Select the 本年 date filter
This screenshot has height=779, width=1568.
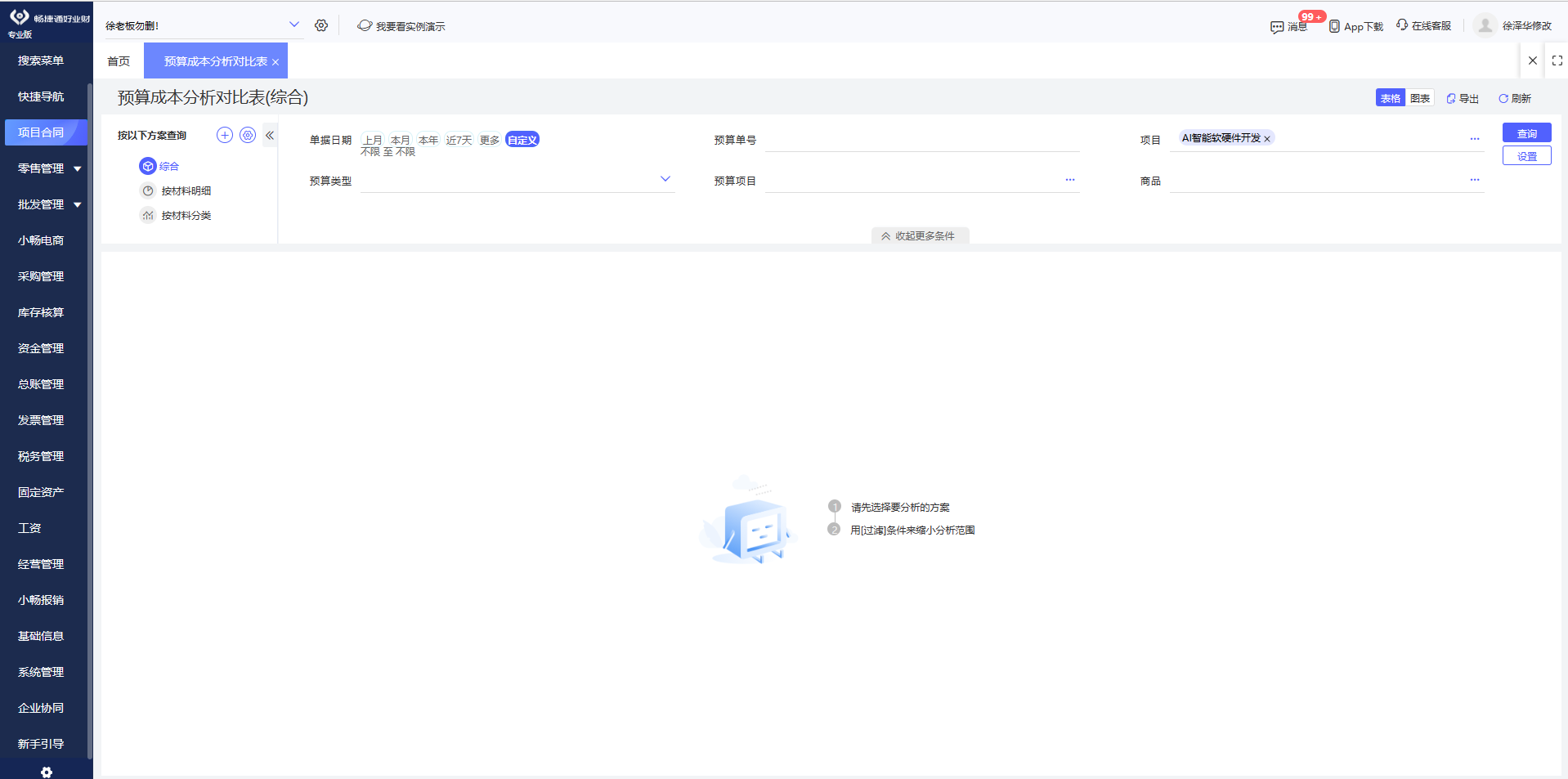tap(428, 139)
